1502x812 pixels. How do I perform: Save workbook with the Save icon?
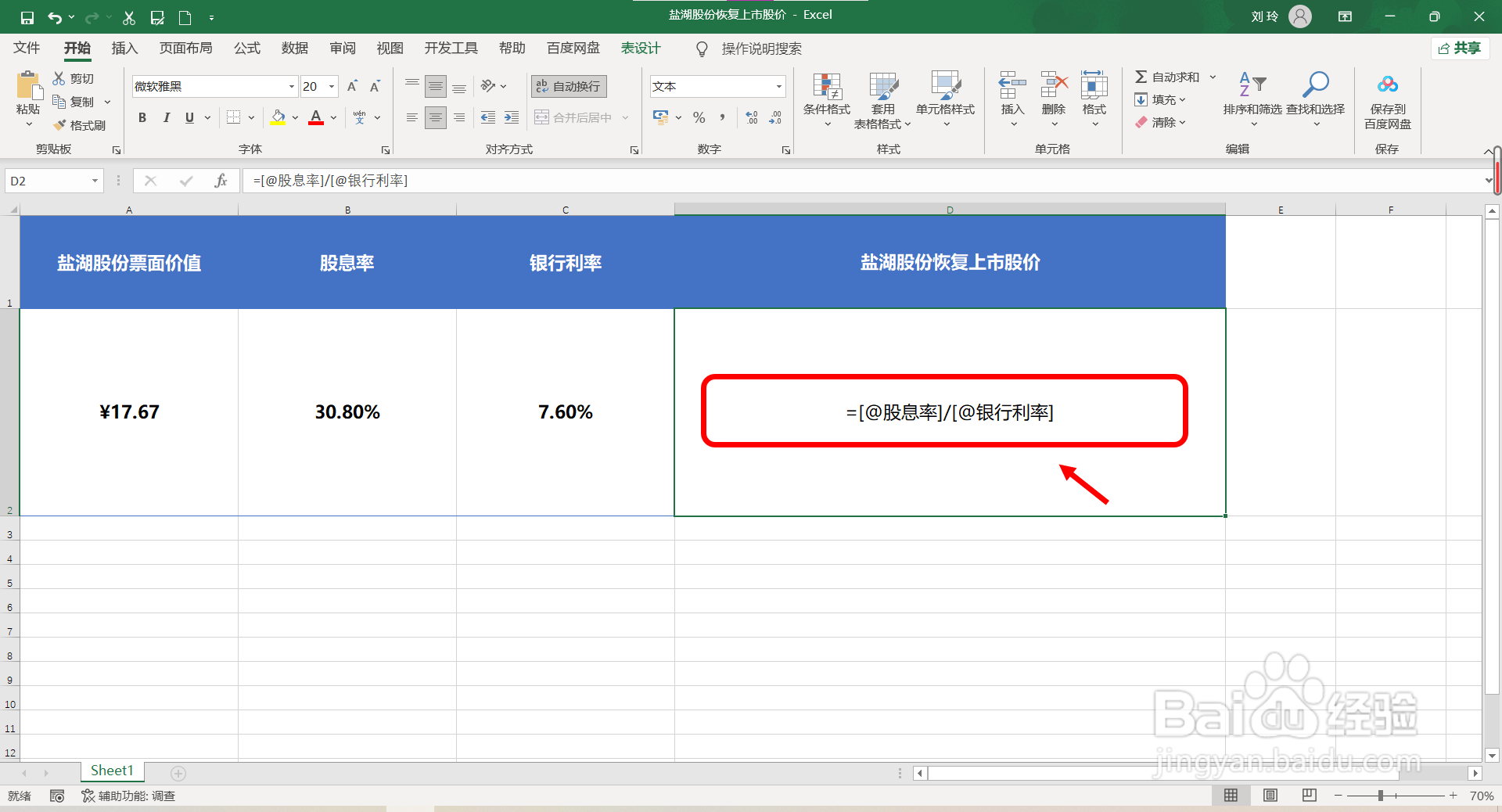pyautogui.click(x=27, y=17)
